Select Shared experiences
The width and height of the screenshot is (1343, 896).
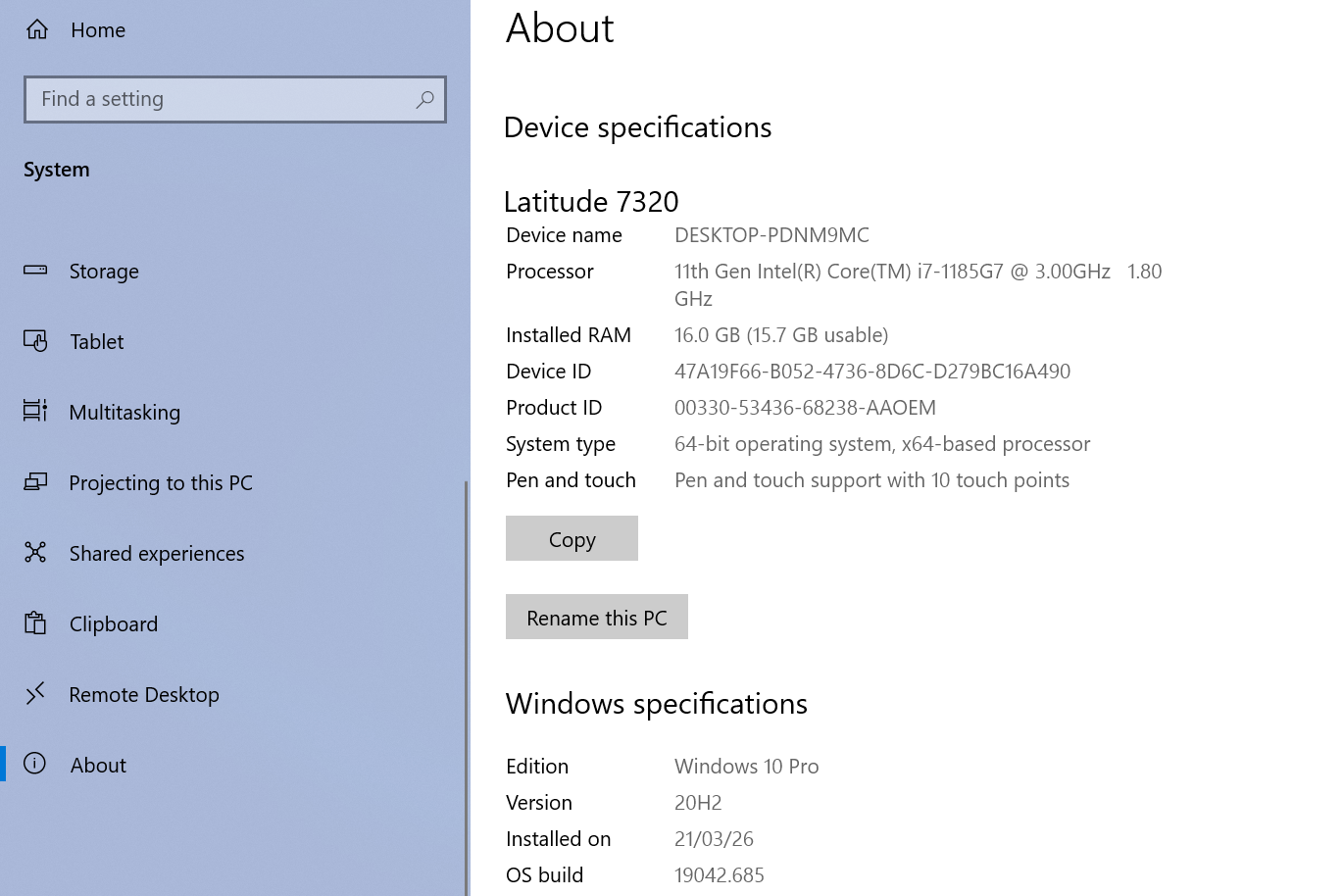pos(157,554)
